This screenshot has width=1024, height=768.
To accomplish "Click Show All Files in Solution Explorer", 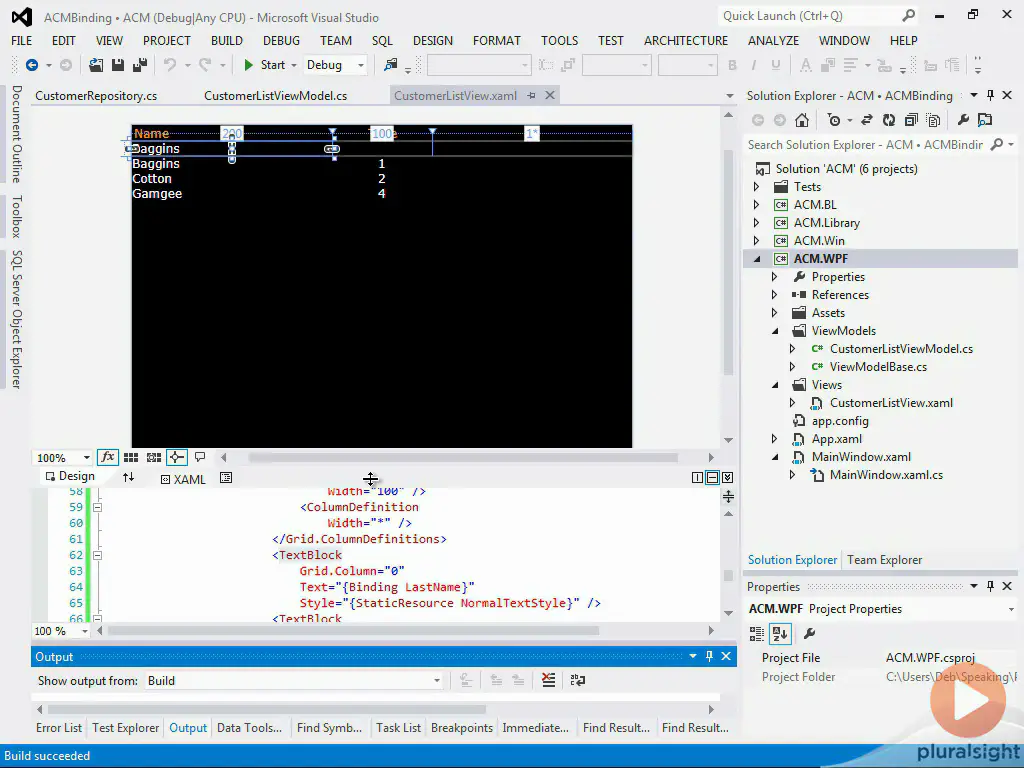I will [933, 120].
